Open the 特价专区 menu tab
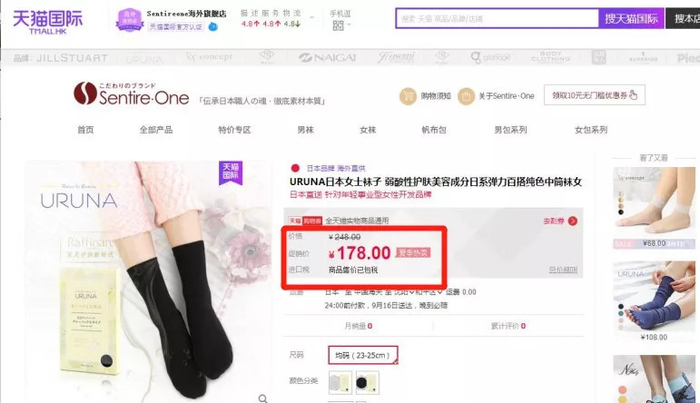The height and width of the screenshot is (403, 700). click(x=234, y=130)
